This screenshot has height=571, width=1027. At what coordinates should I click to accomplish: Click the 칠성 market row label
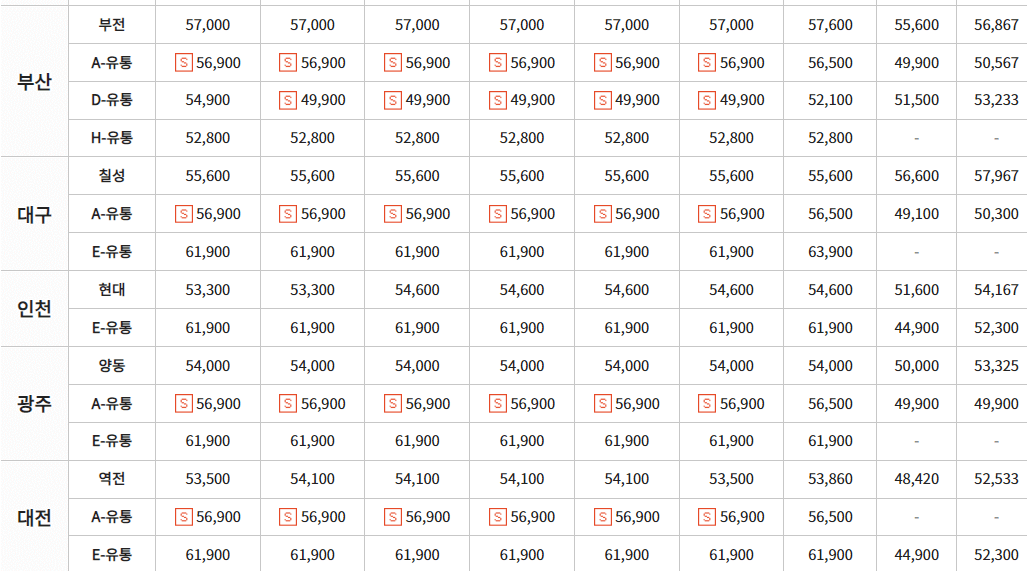[112, 175]
